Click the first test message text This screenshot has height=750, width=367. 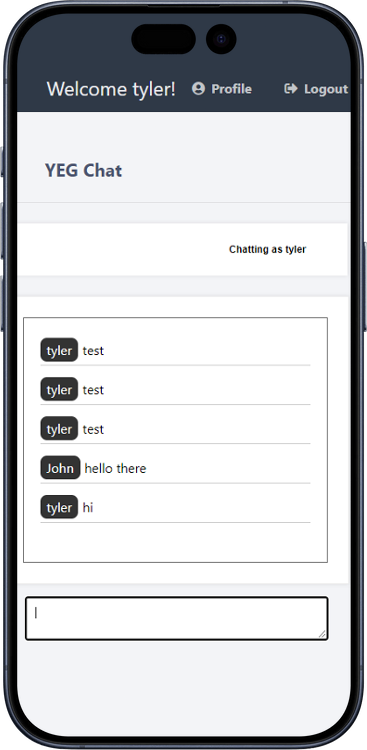93,351
